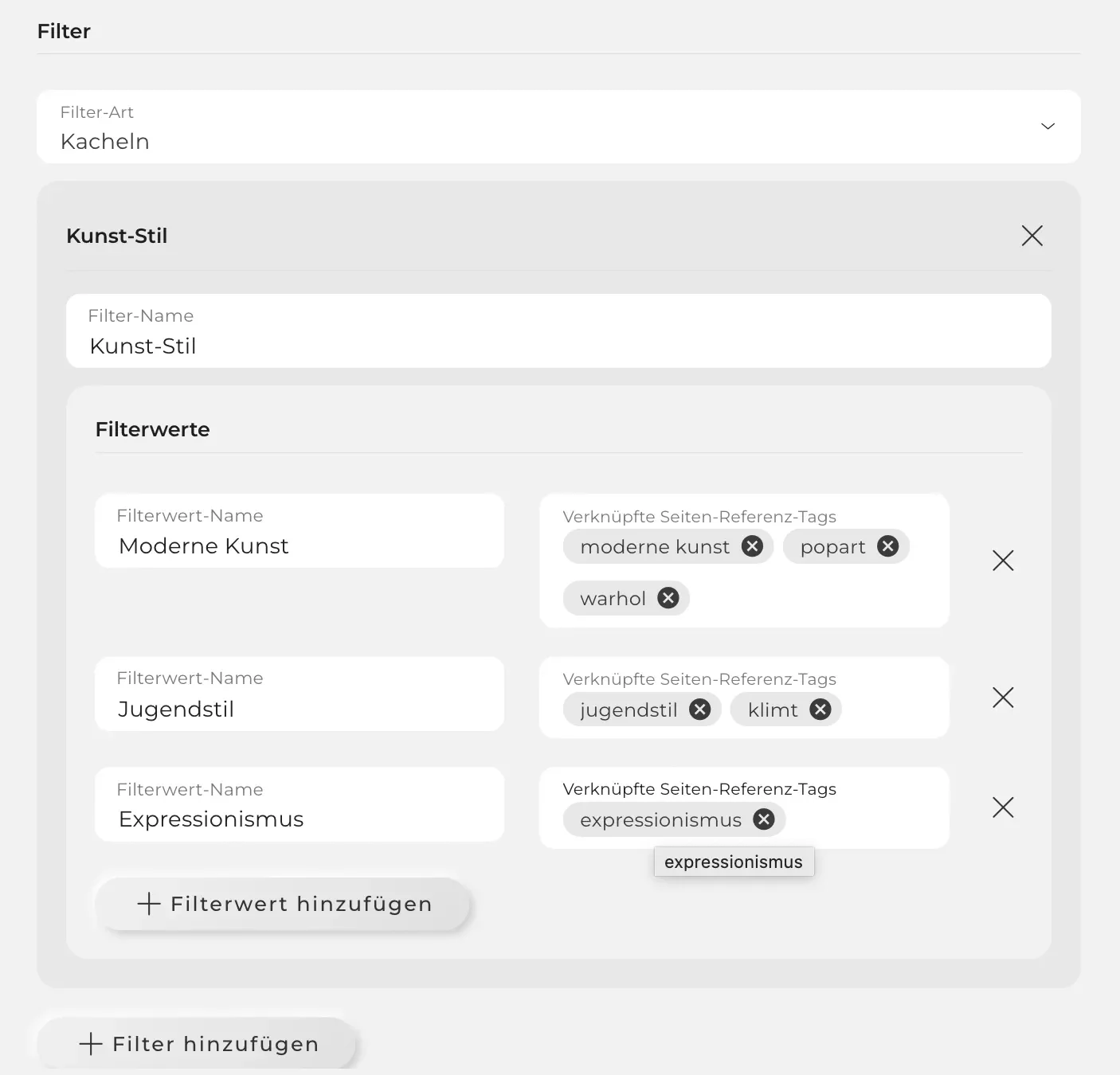Click the Filter-Art dropdown chevron
The height and width of the screenshot is (1075, 1120).
[1048, 127]
